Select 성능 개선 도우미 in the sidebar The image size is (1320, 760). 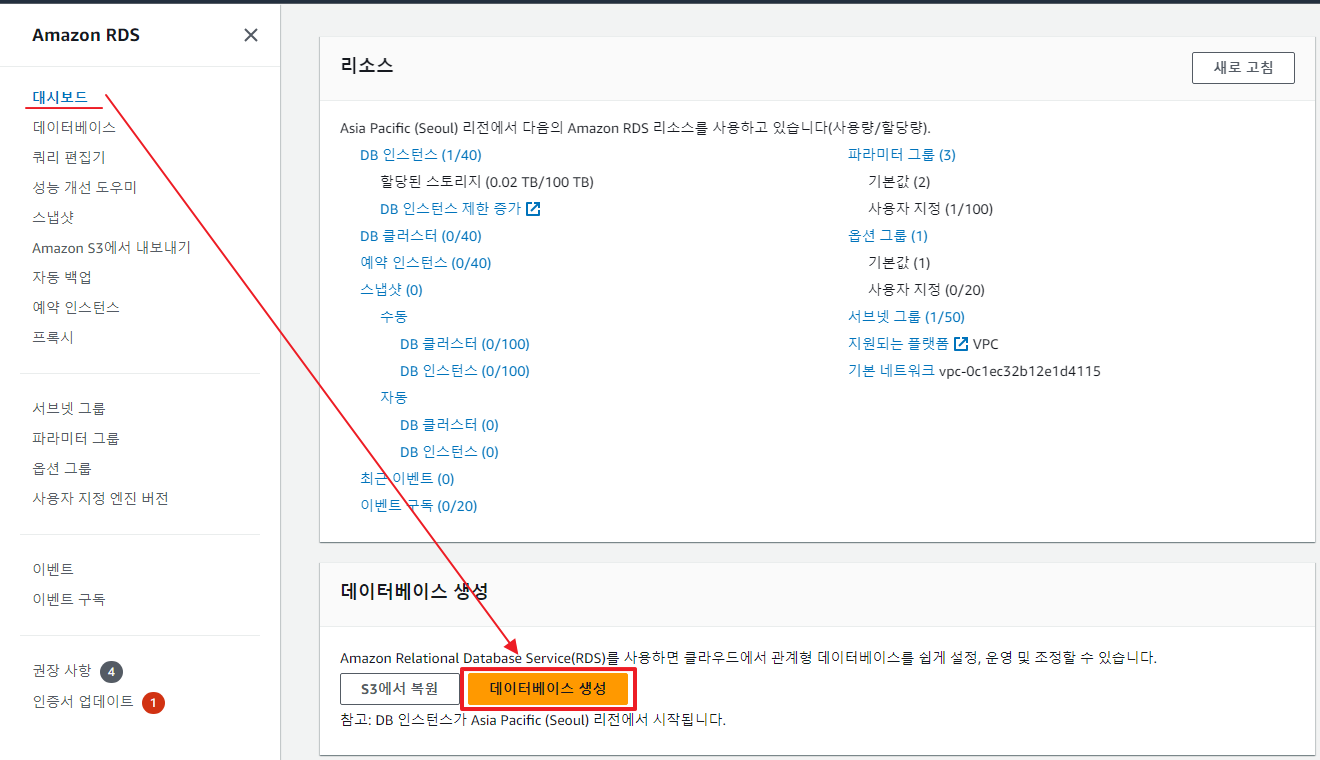(84, 187)
